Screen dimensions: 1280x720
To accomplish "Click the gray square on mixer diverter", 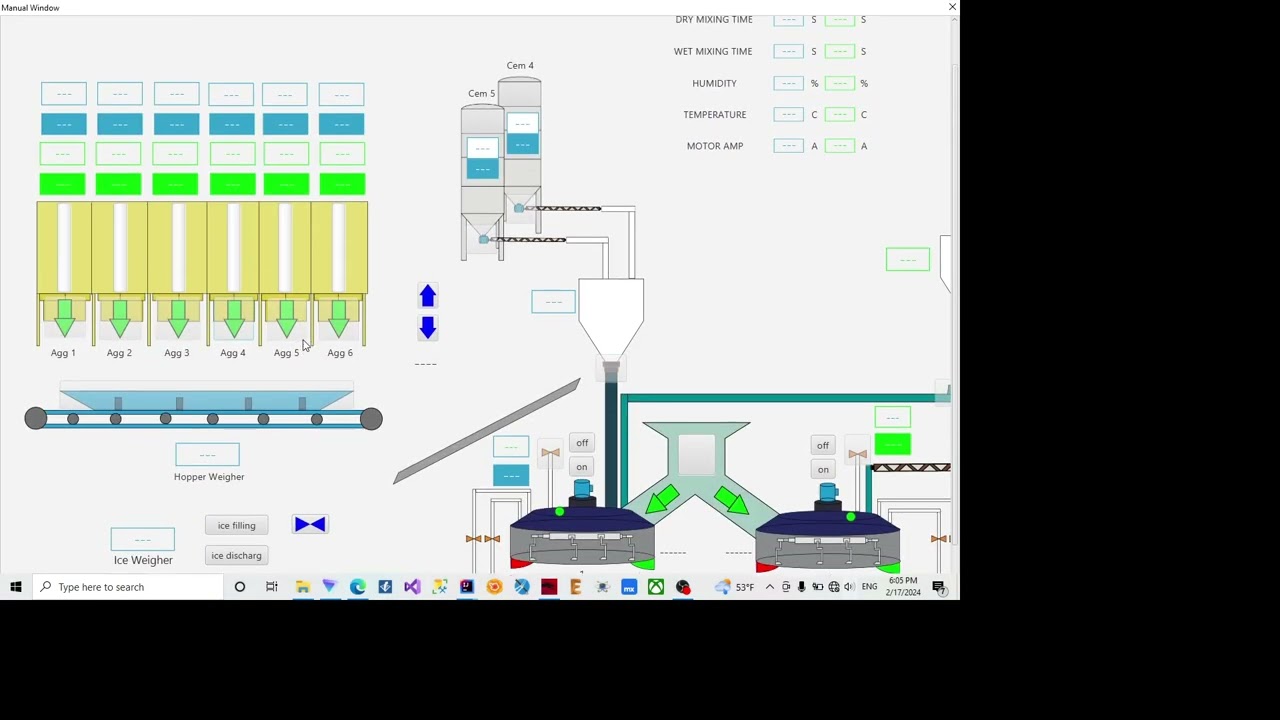I will coord(696,455).
